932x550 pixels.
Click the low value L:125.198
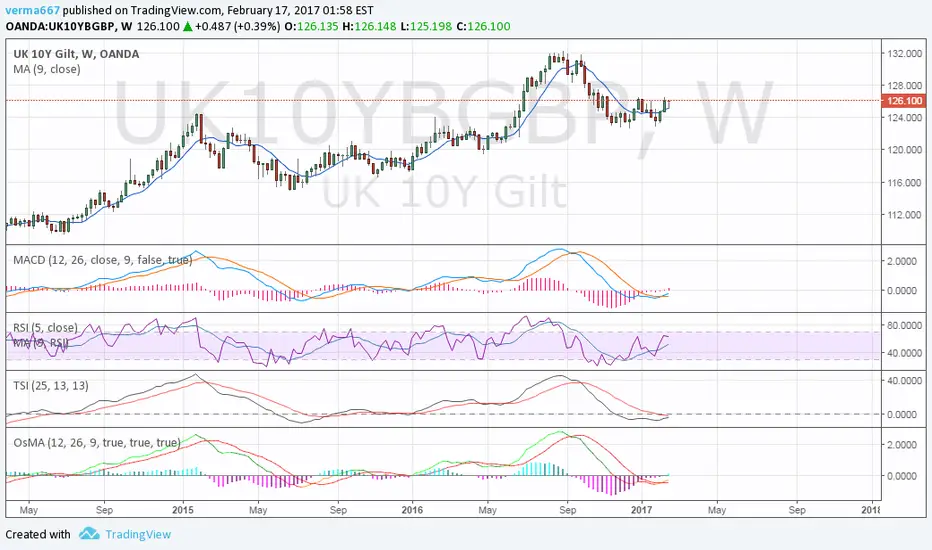click(426, 26)
